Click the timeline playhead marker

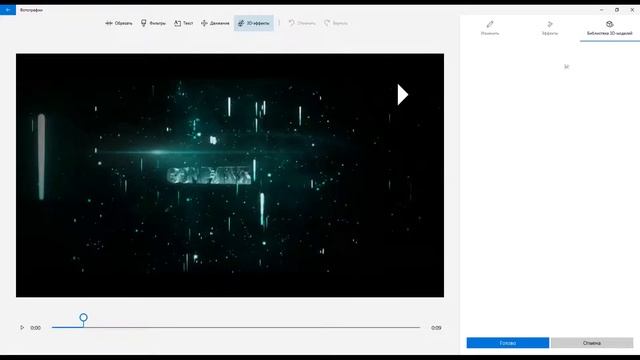pos(83,318)
